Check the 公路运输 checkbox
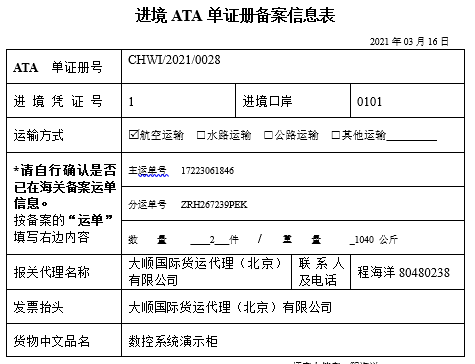The image size is (475, 364). [x=268, y=135]
